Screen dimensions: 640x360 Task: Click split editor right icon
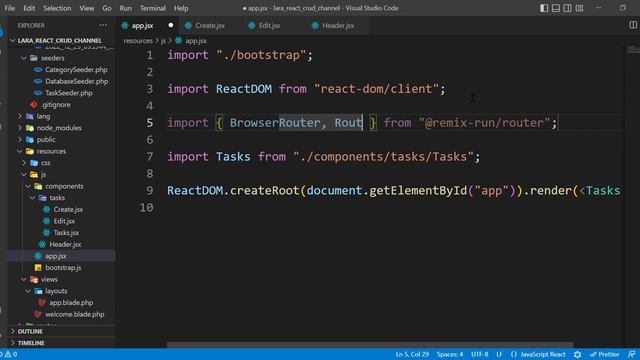[633, 25]
